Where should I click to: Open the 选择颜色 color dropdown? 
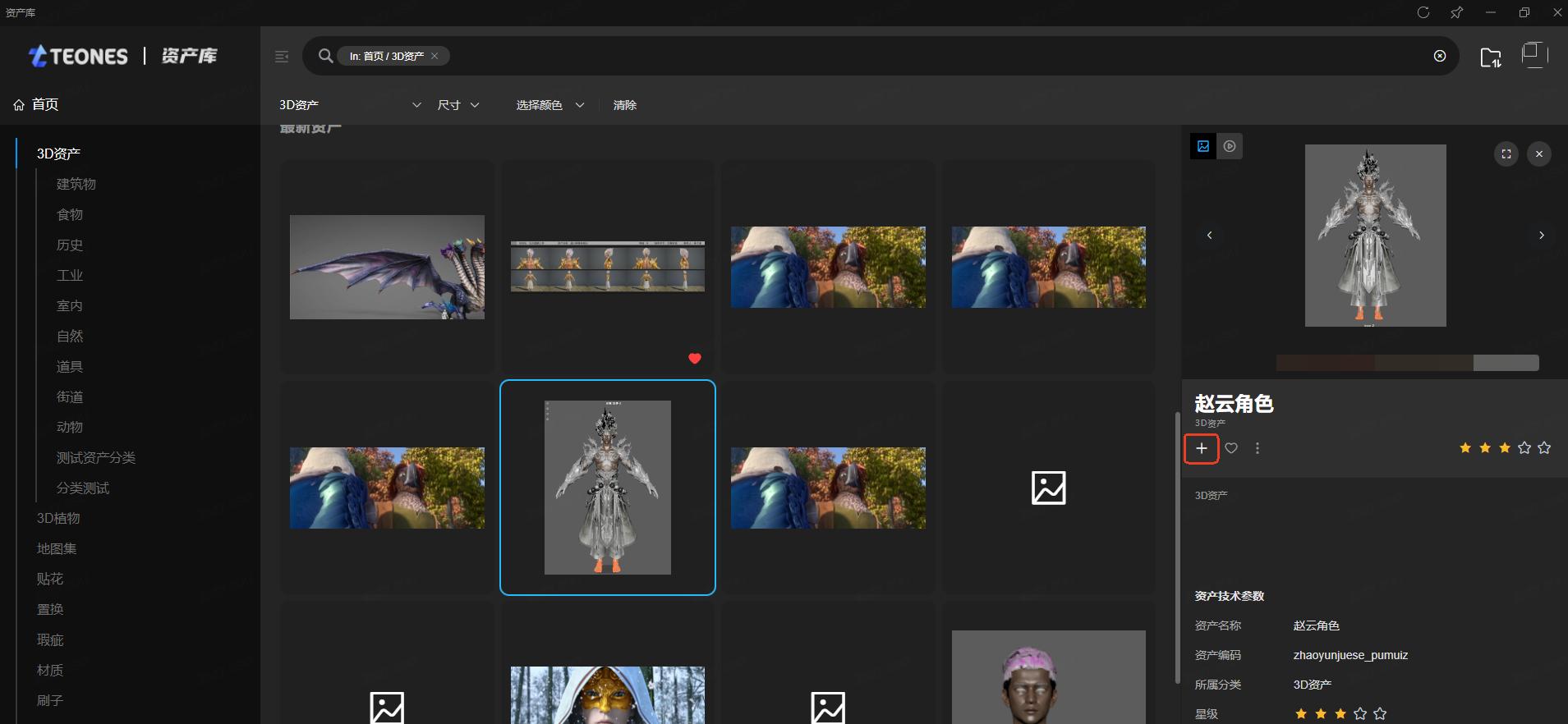point(549,105)
